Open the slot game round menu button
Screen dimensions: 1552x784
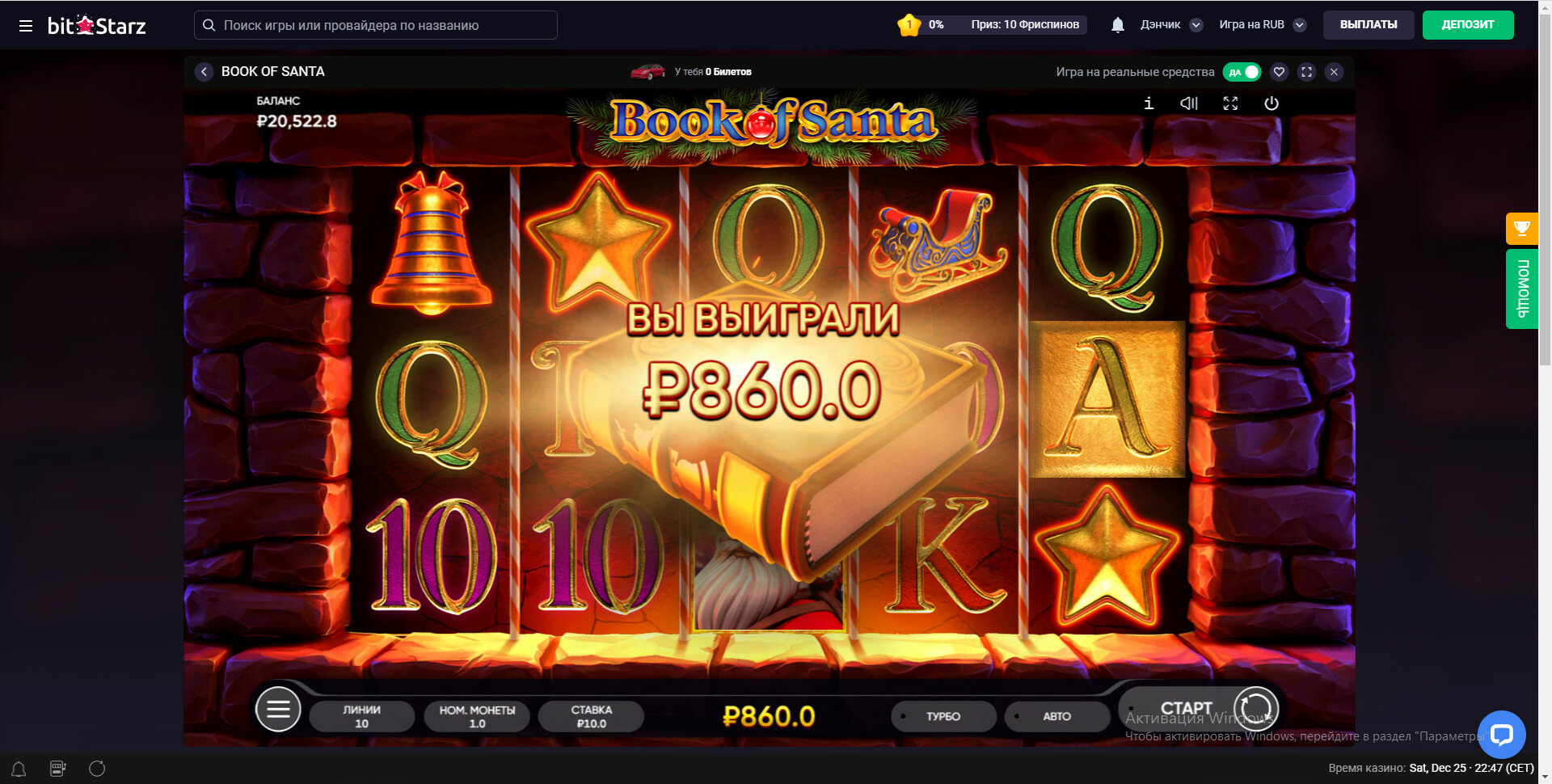pyautogui.click(x=278, y=709)
